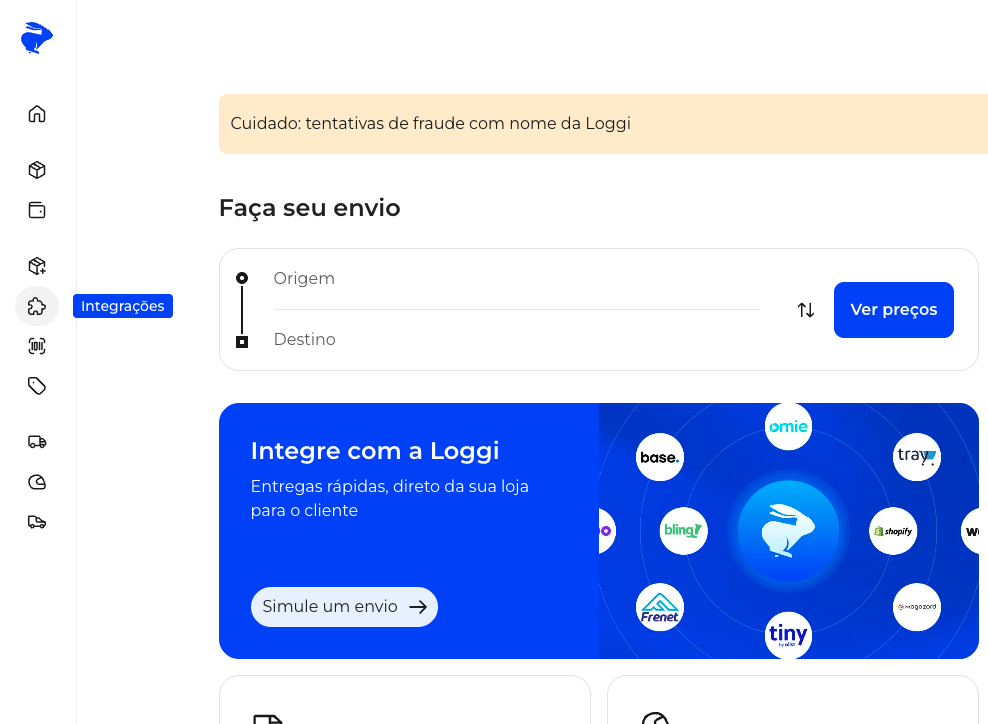Click the Destino input field
This screenshot has height=724, width=988.
516,340
